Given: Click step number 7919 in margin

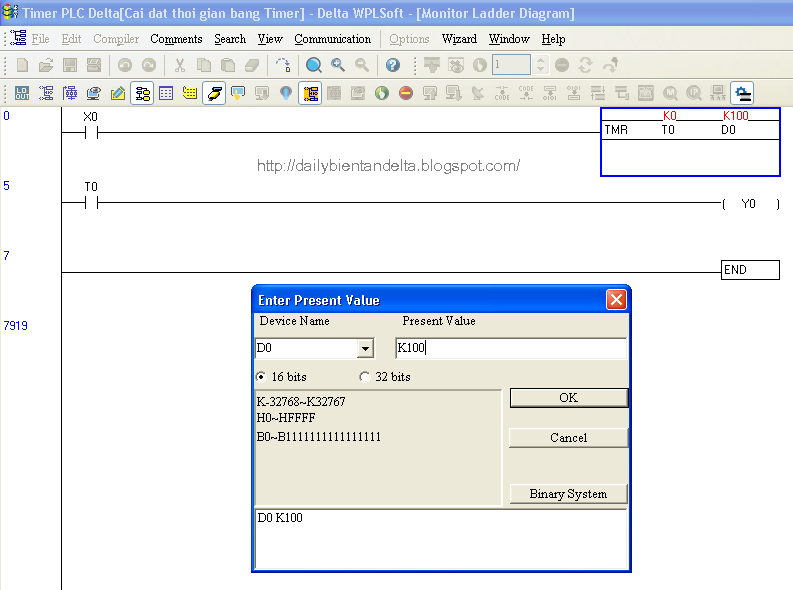Looking at the screenshot, I should coord(16,326).
